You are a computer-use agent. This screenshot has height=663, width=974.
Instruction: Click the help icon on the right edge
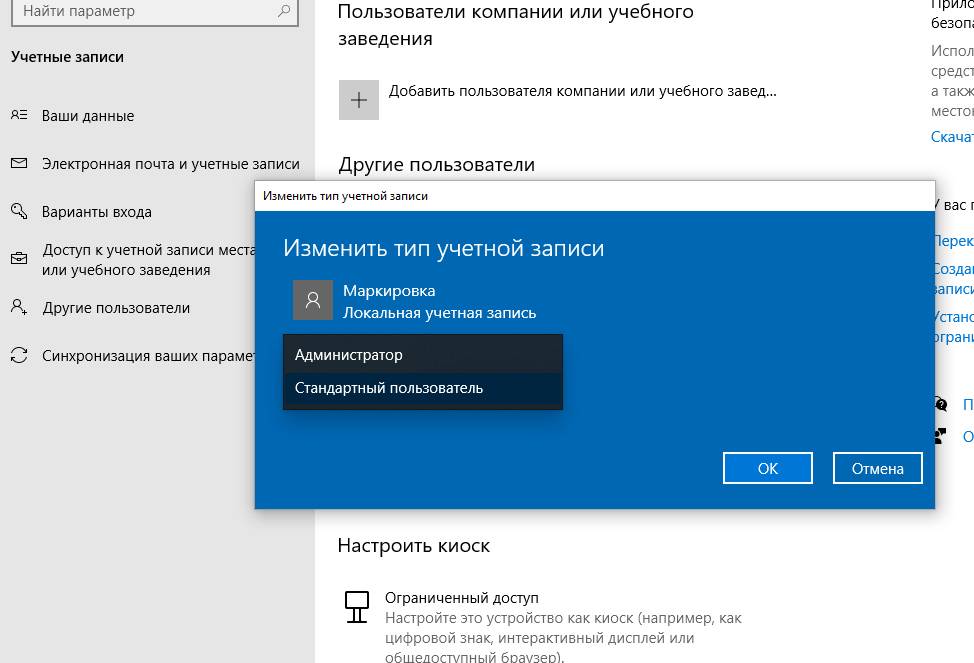tap(940, 404)
